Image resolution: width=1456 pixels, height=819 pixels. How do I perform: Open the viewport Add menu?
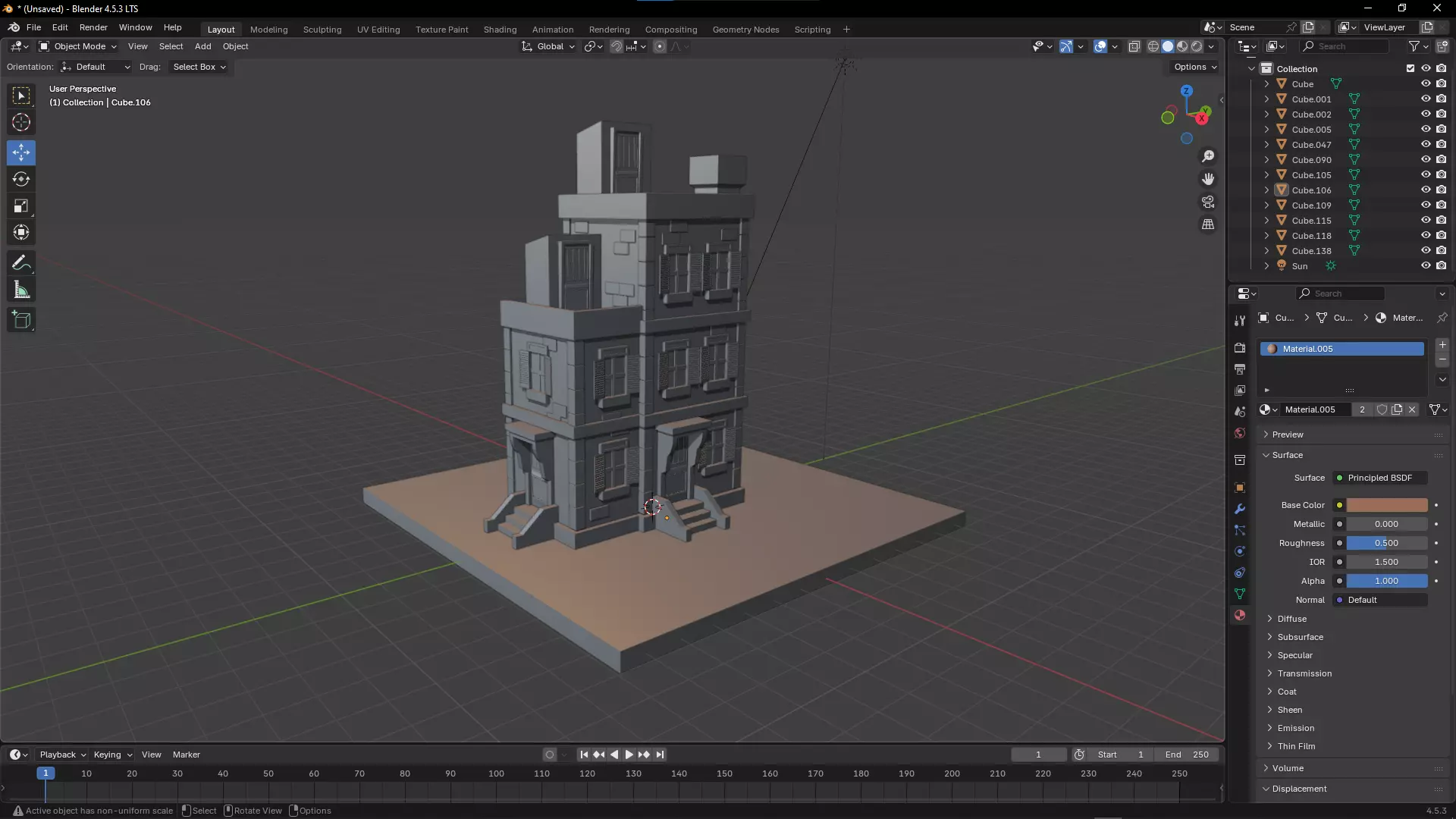pos(202,46)
